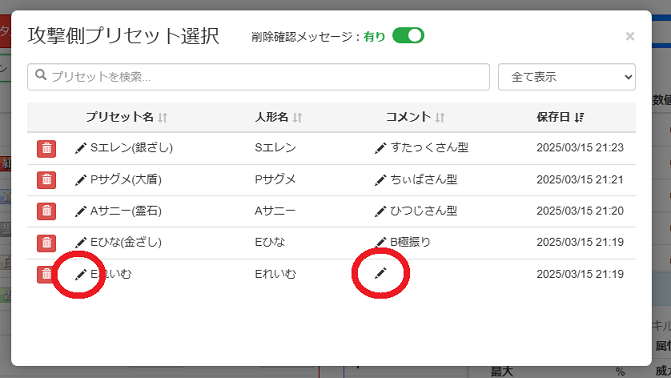Focus the プリセットを検索 search field
671x378 pixels.
point(258,77)
